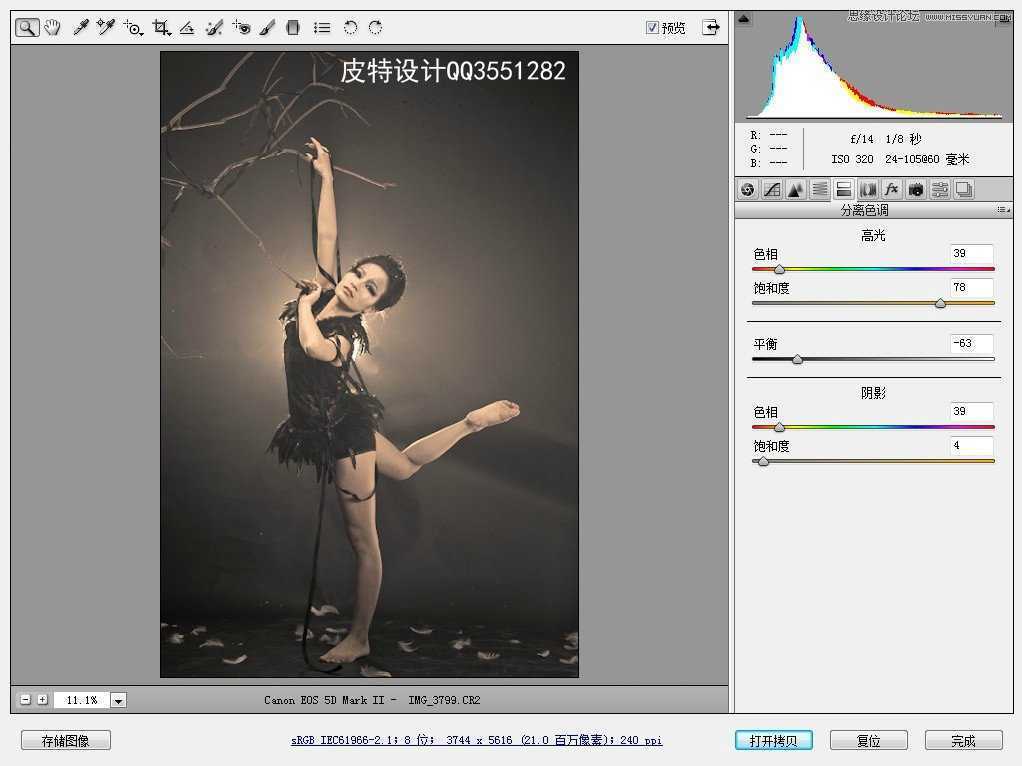
Task: Click the 11.1% zoom level field
Action: click(82, 700)
